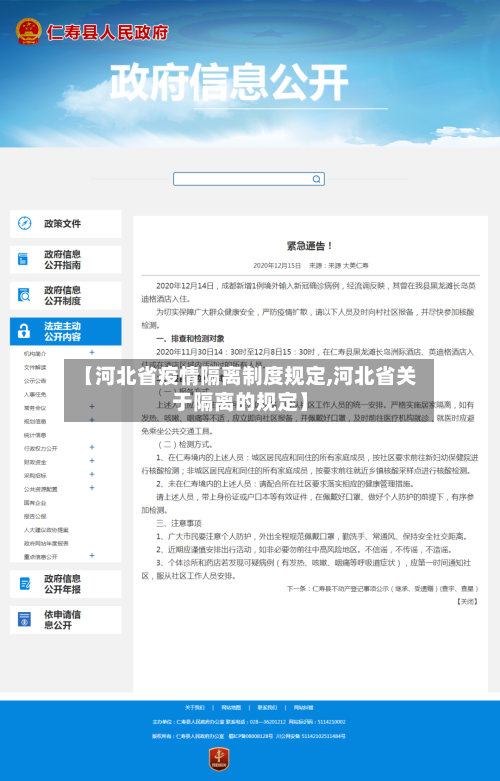Open the last footer link 网站纠错

(303, 707)
